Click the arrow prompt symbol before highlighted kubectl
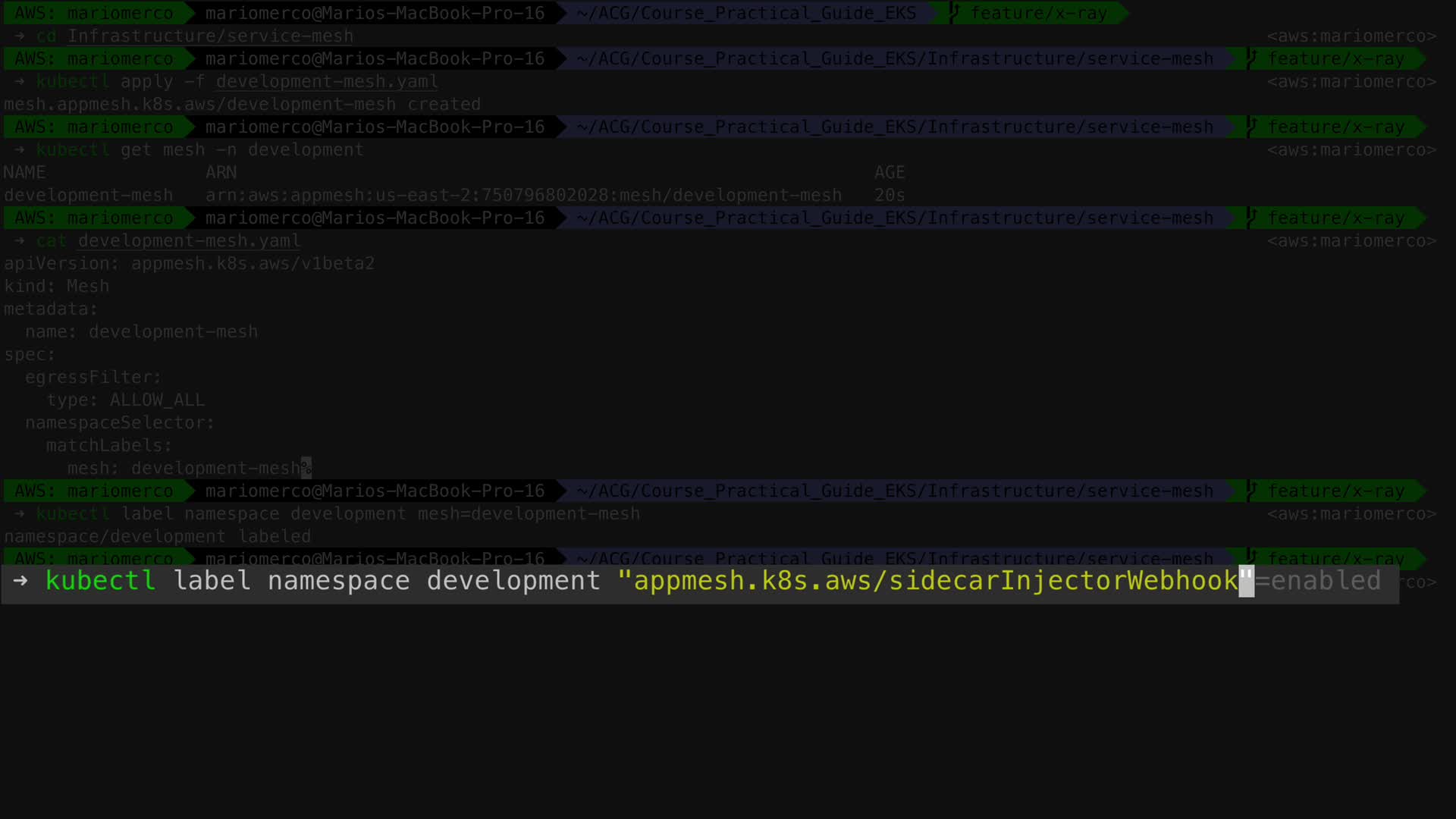Screen dimensions: 1456x819 click(20, 581)
